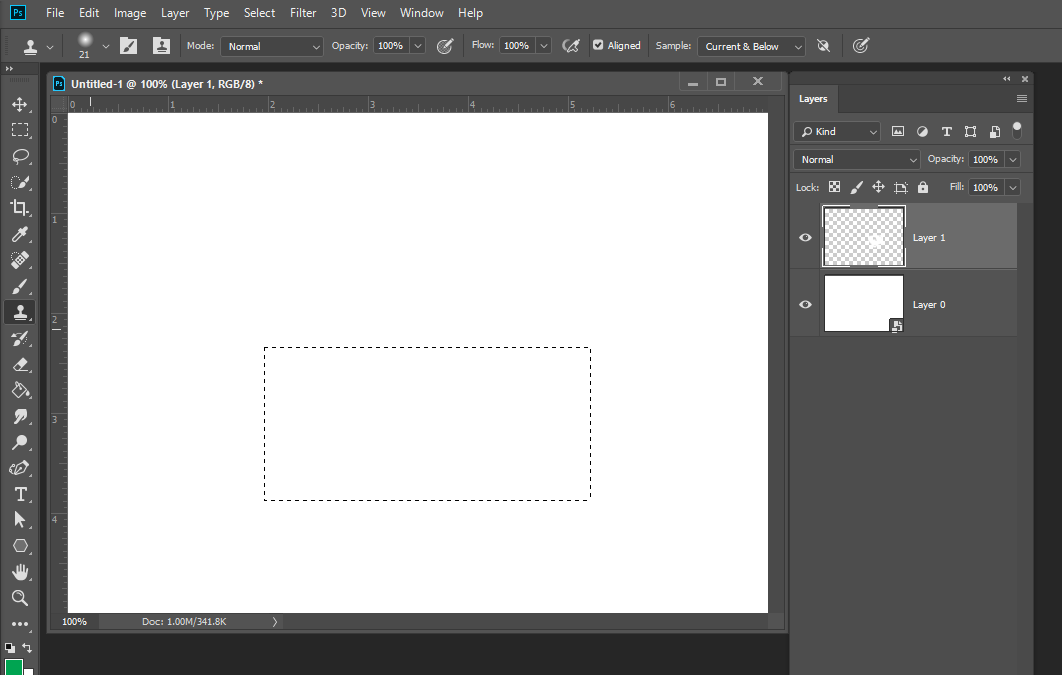Select the Layer 0 thumbnail
Viewport: 1062px width, 675px height.
click(863, 303)
